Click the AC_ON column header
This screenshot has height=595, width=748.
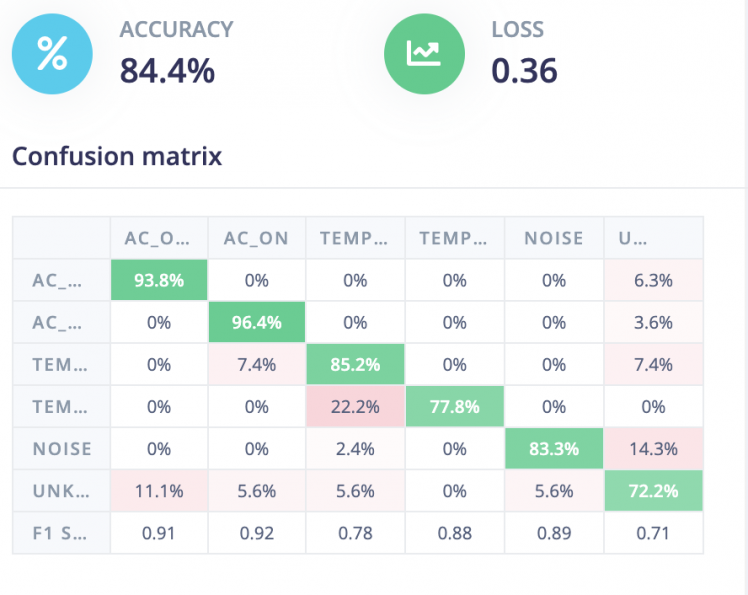point(257,238)
